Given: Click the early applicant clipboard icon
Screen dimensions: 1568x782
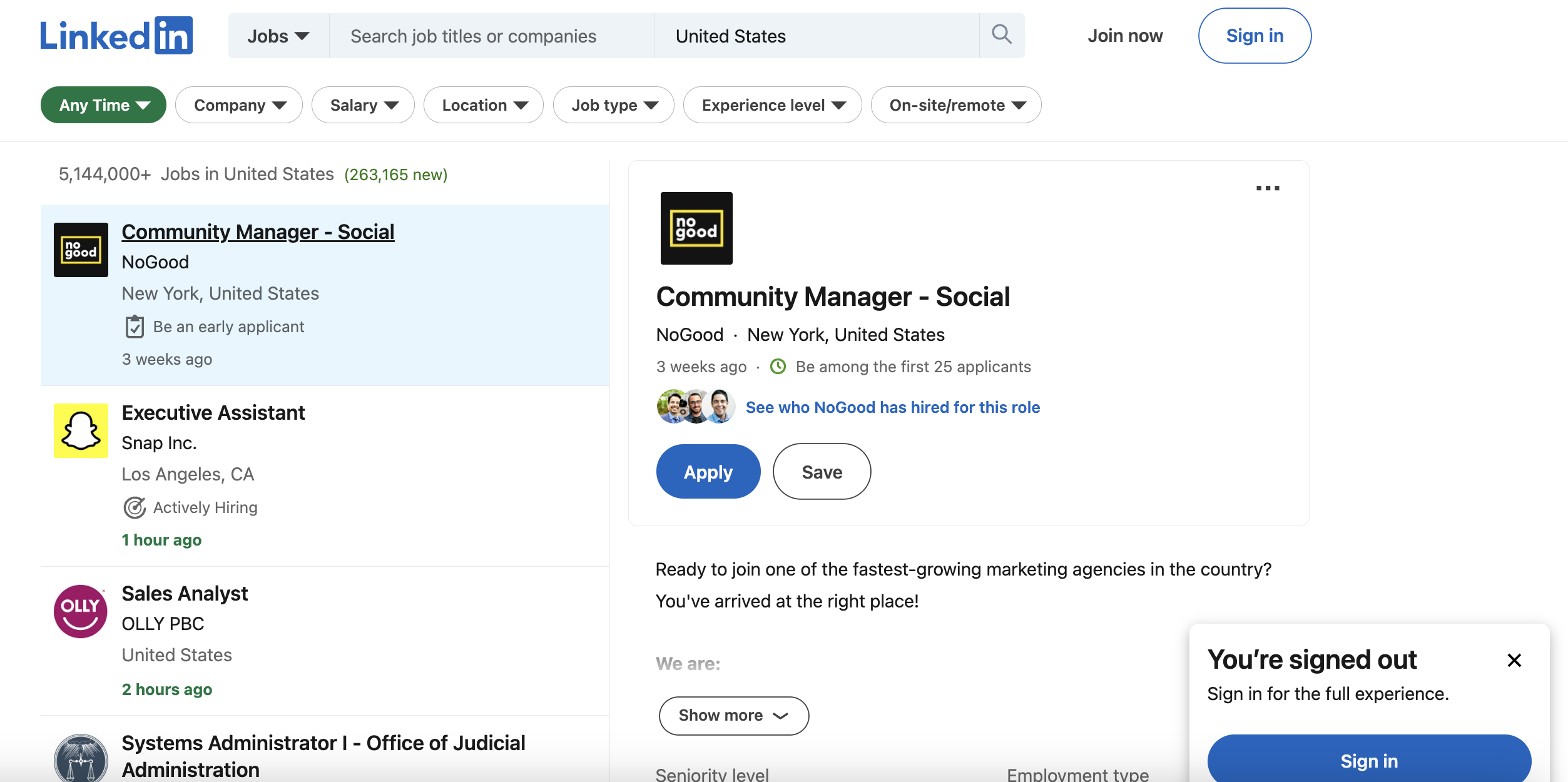Looking at the screenshot, I should coord(135,327).
